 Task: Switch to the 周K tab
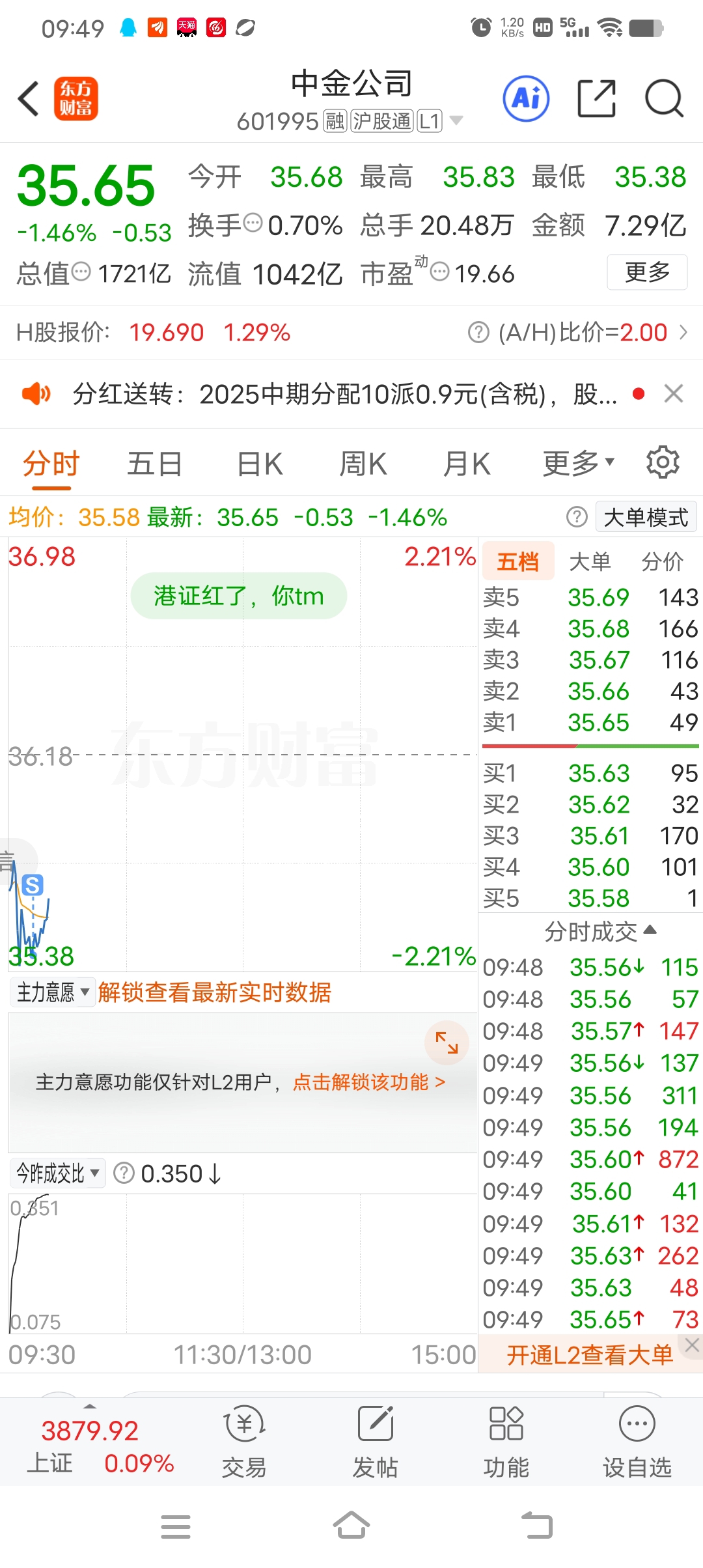pos(363,464)
